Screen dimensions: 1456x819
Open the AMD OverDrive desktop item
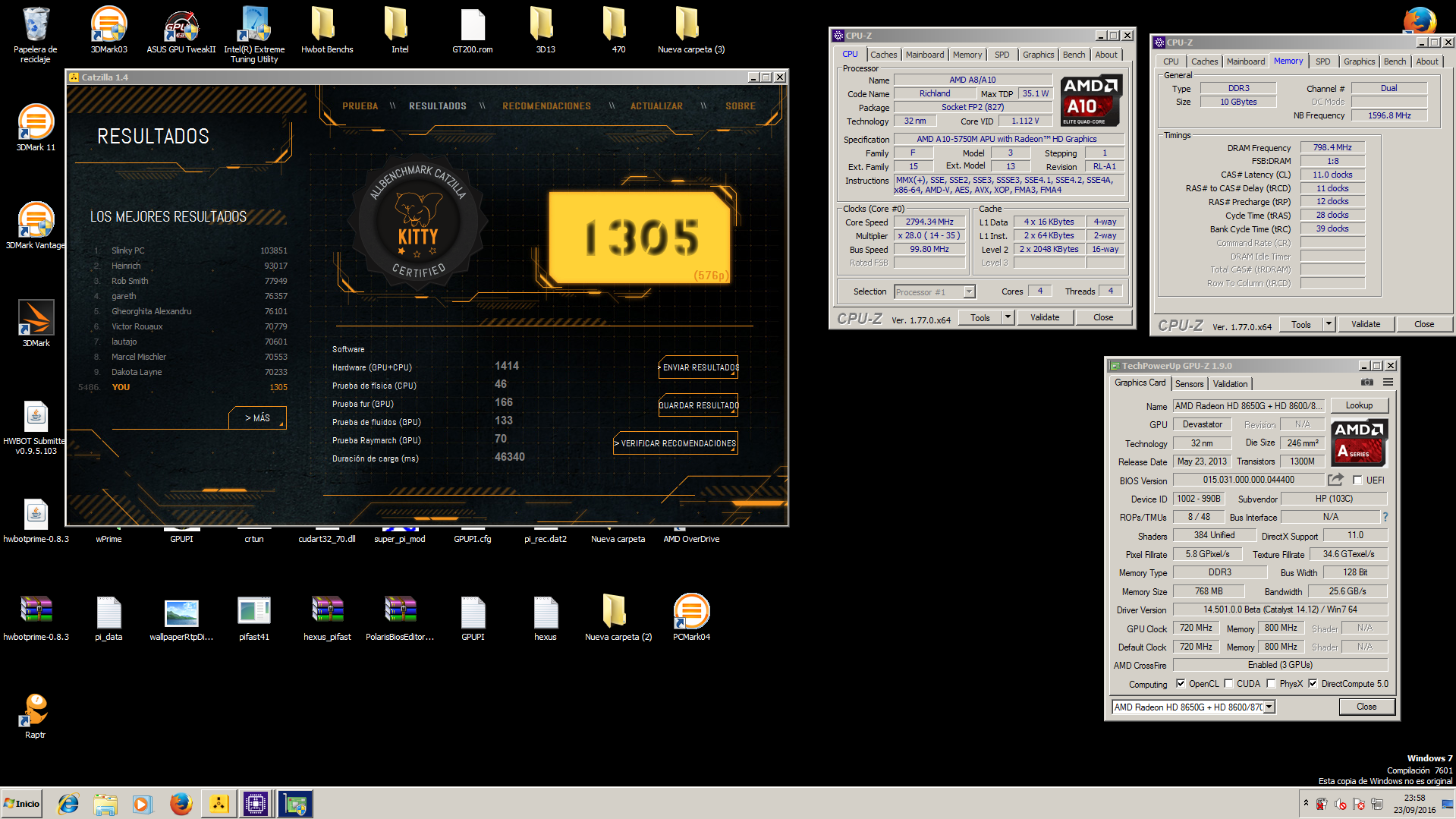pos(691,535)
